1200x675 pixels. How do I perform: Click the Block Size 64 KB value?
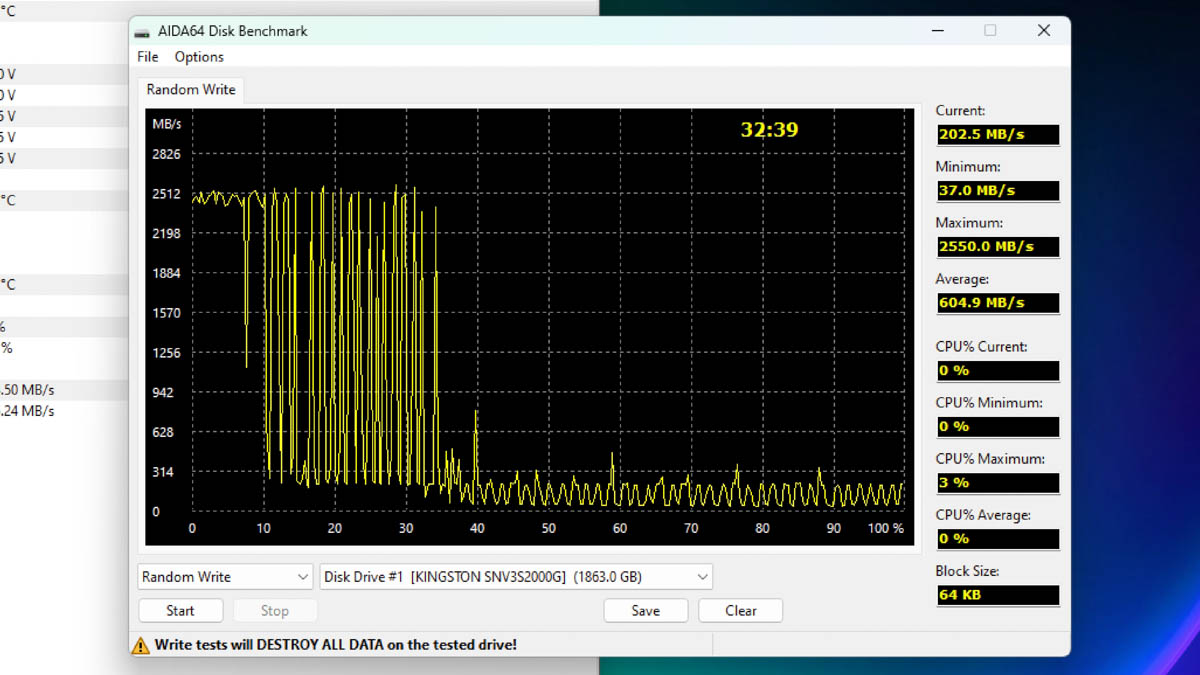point(997,595)
